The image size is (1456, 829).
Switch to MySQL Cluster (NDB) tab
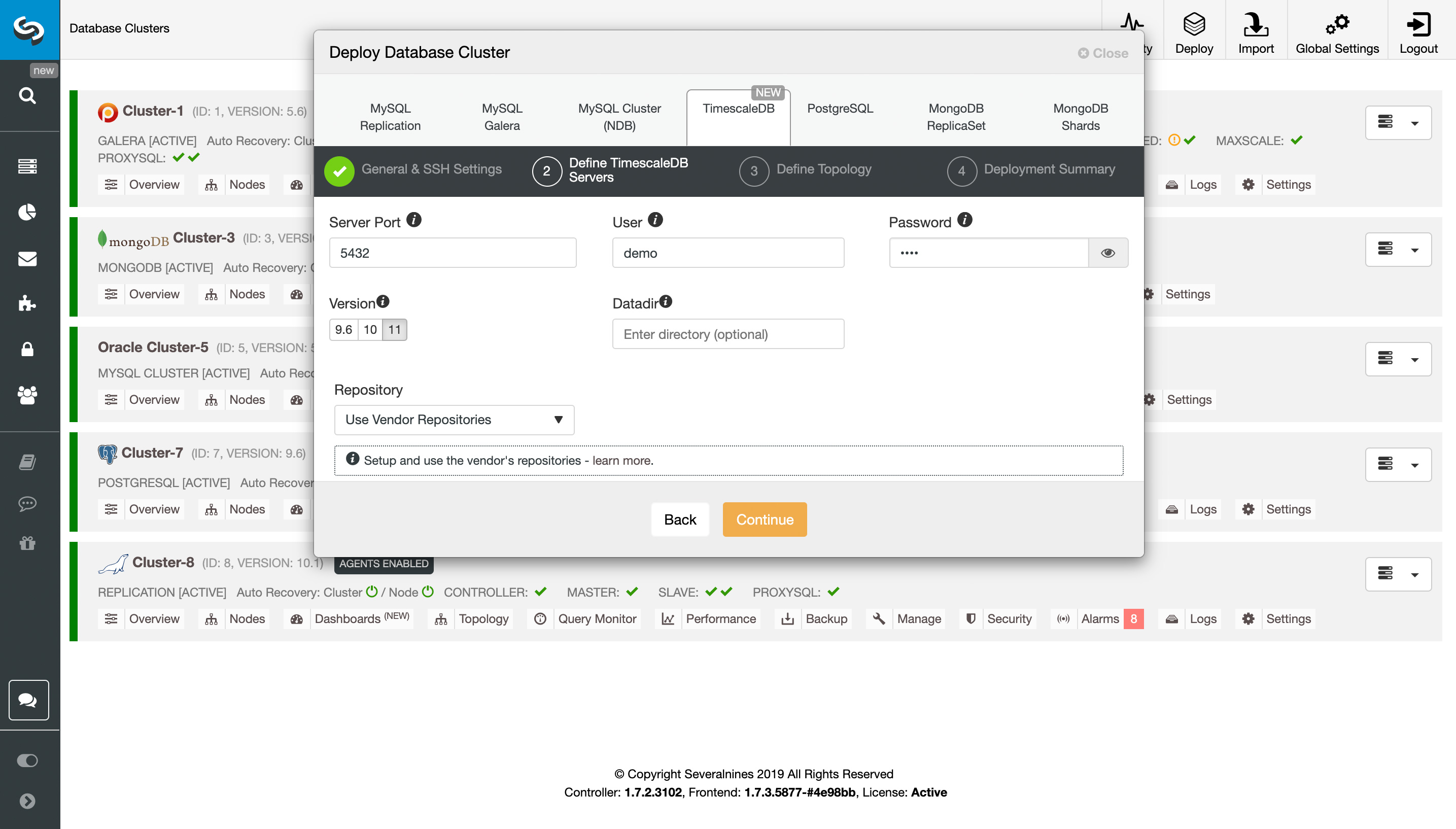pyautogui.click(x=619, y=117)
